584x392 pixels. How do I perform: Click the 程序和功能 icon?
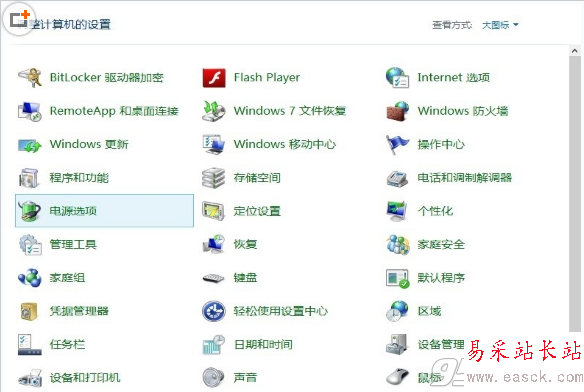pyautogui.click(x=30, y=178)
